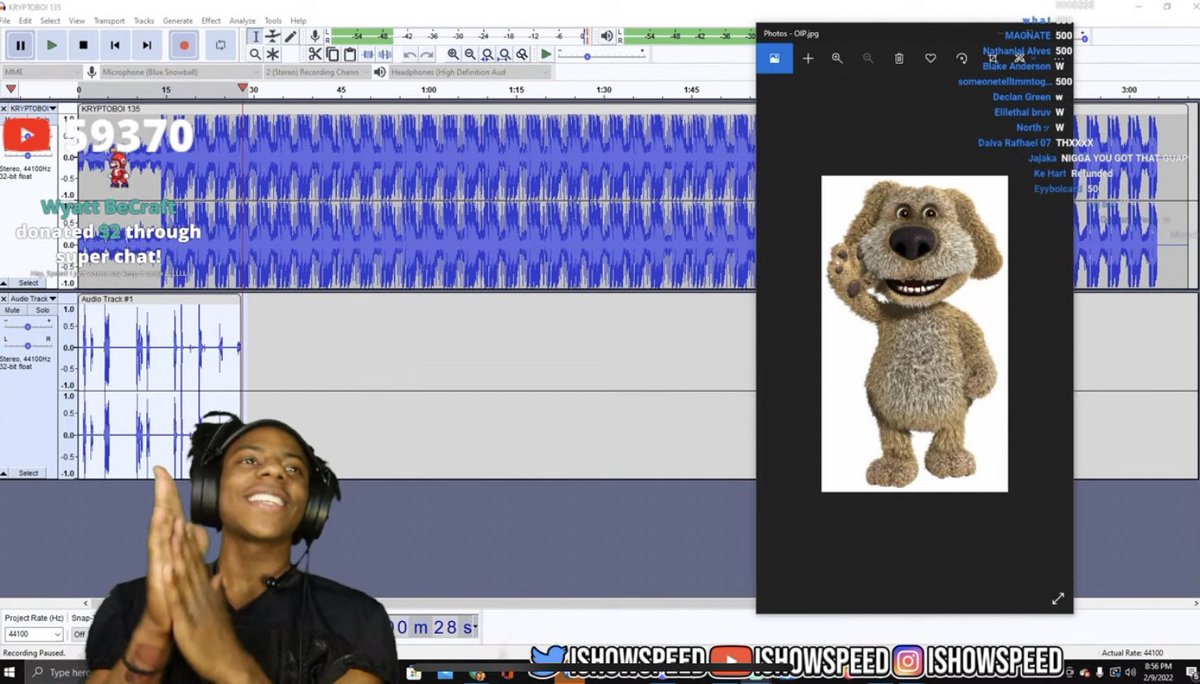Click the Windows search box on taskbar
The width and height of the screenshot is (1200, 684).
(x=60, y=673)
